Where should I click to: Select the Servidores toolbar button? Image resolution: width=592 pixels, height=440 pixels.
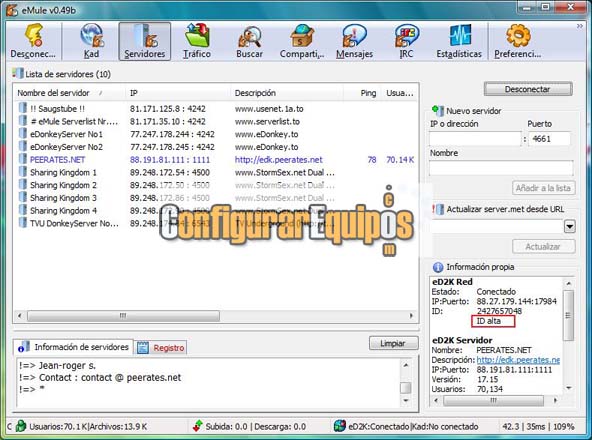click(145, 41)
